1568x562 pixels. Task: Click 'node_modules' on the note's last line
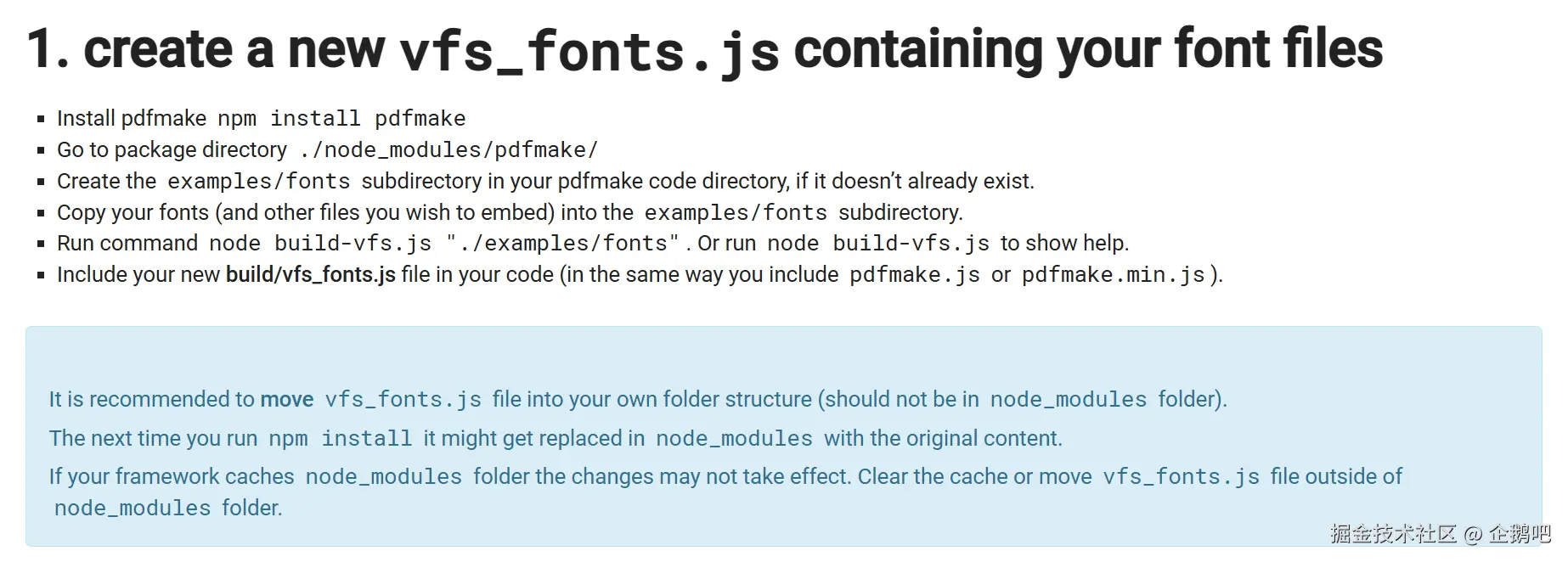(132, 509)
